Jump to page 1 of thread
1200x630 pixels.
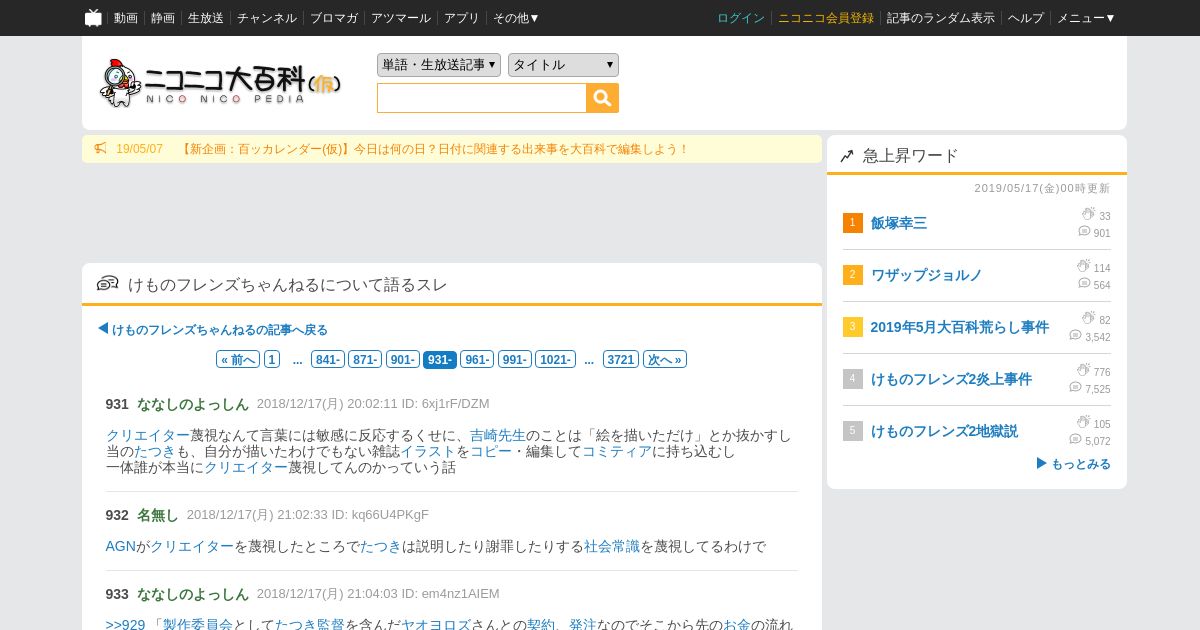coord(272,359)
